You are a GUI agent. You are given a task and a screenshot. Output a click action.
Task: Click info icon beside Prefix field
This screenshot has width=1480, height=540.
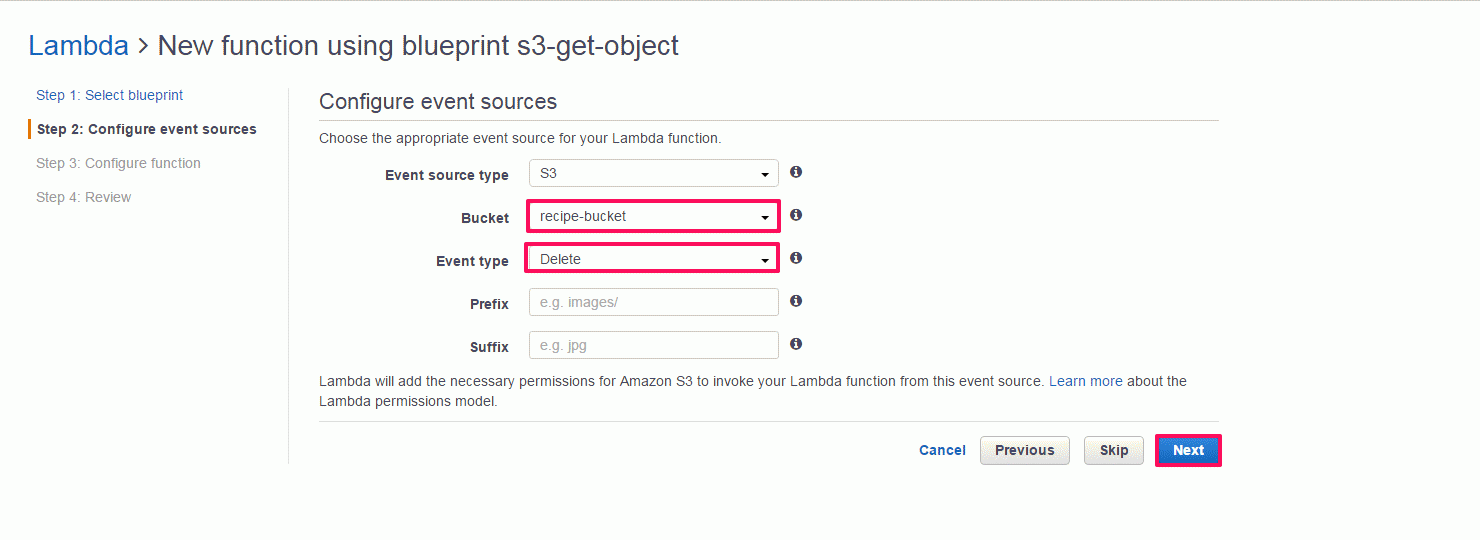[796, 301]
